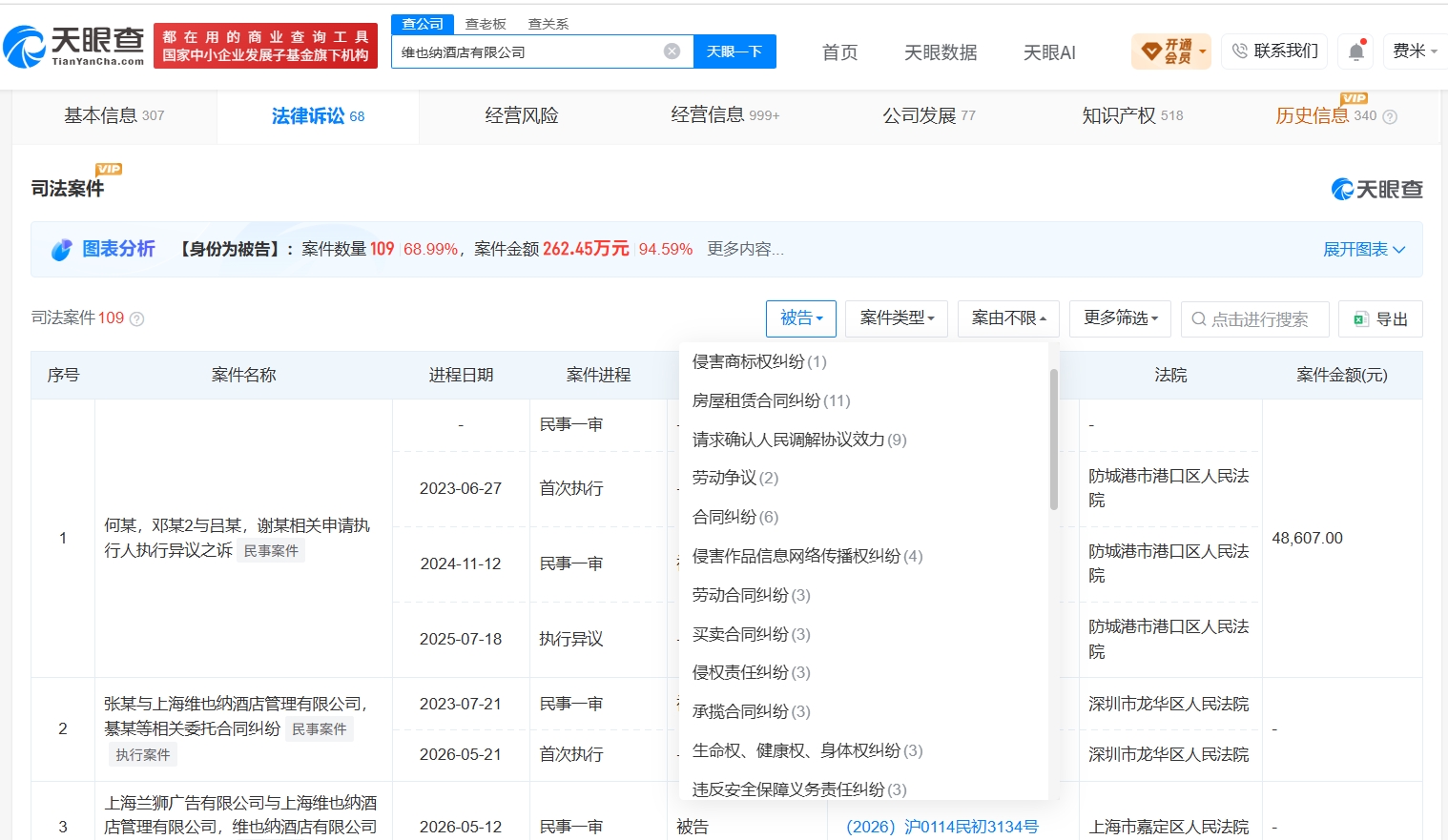
Task: Click the magnifier icon in the case search box
Action: (1199, 319)
